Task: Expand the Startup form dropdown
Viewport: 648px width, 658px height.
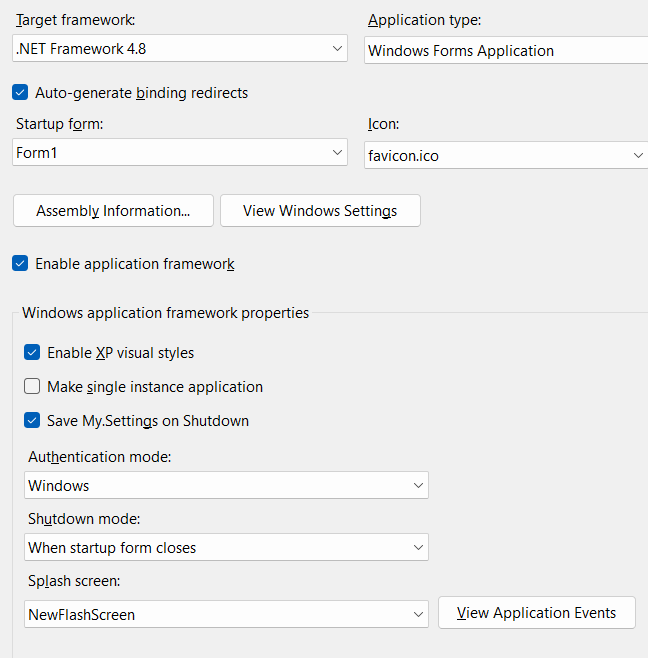Action: (180, 153)
